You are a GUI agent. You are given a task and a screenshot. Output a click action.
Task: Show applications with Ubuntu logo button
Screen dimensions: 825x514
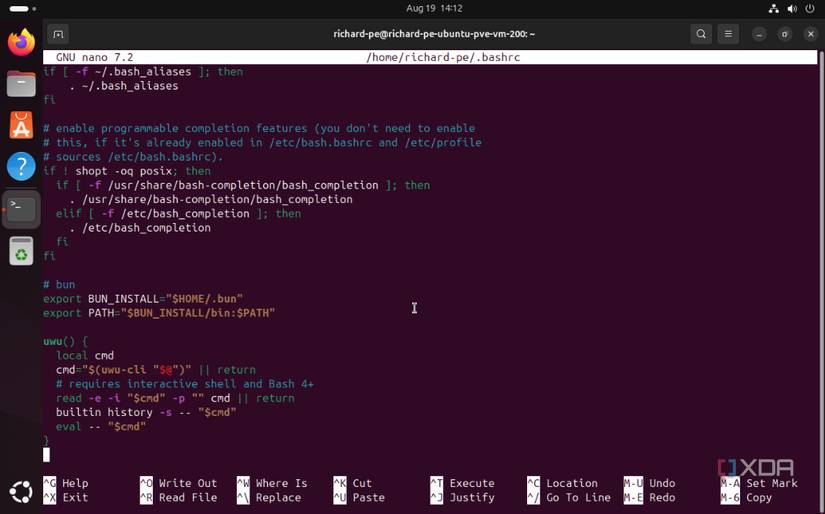21,492
